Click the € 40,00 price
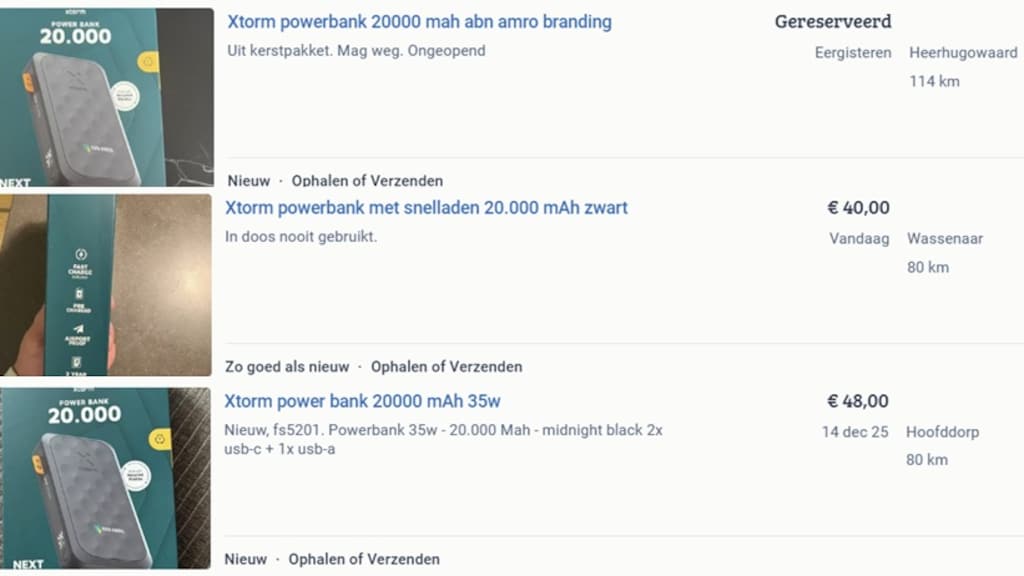The height and width of the screenshot is (576, 1024). coord(858,208)
